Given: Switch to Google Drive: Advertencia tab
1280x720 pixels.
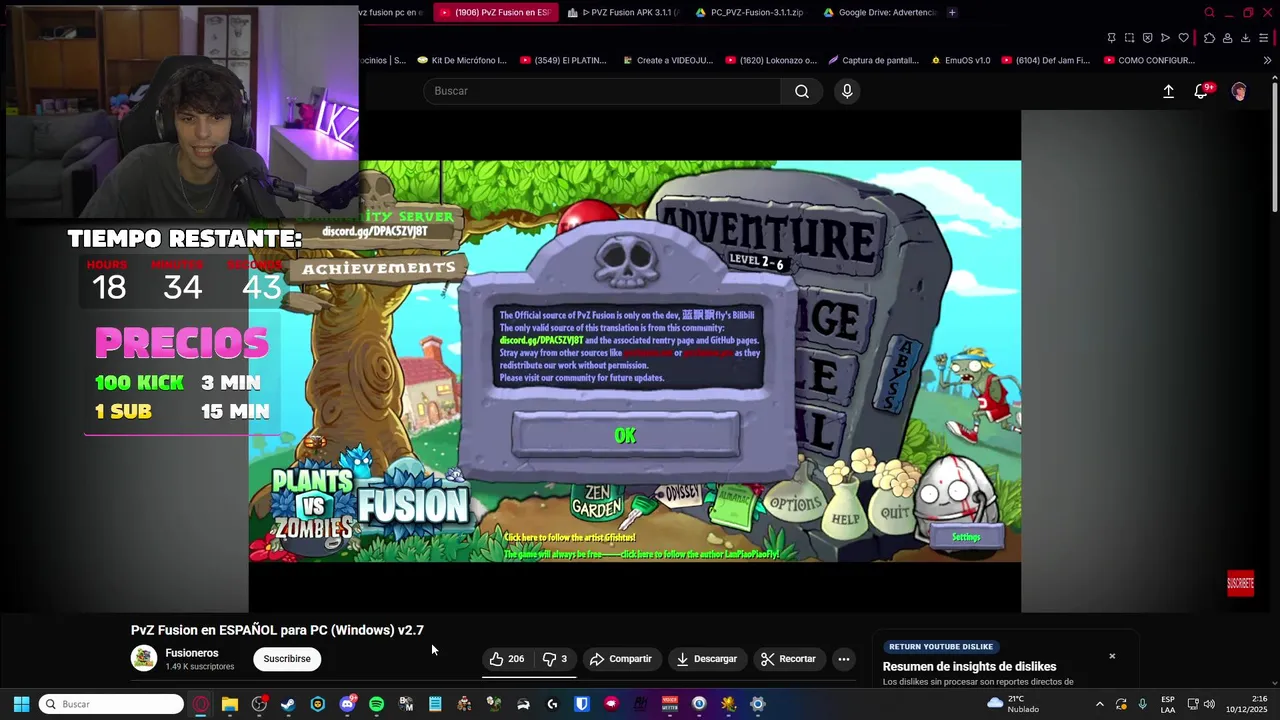Looking at the screenshot, I should coord(879,12).
